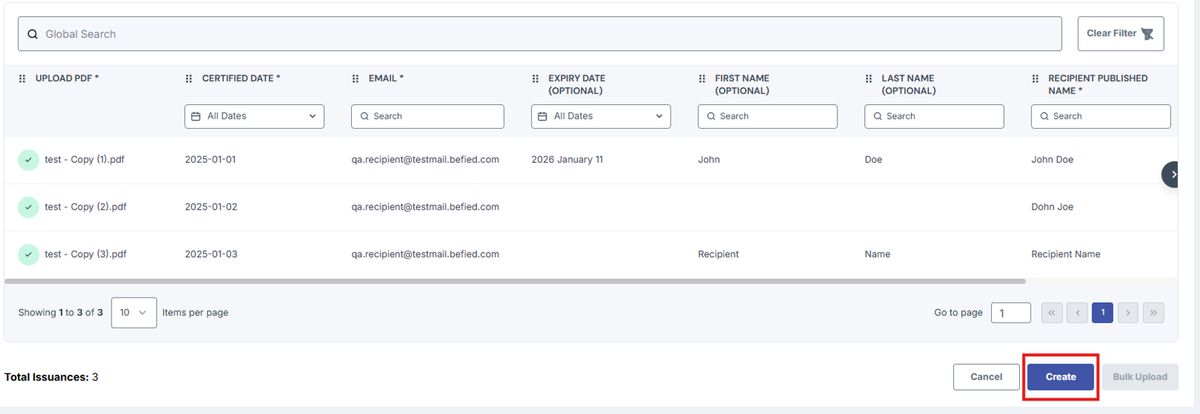Click the dark arrow to scroll table right
This screenshot has height=414, width=1200.
pyautogui.click(x=1171, y=174)
